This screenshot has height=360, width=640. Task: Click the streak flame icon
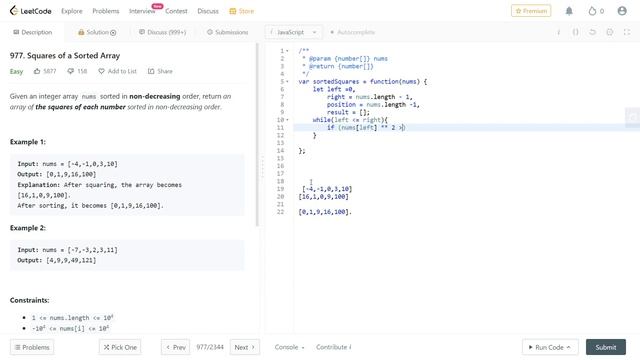pyautogui.click(x=592, y=11)
